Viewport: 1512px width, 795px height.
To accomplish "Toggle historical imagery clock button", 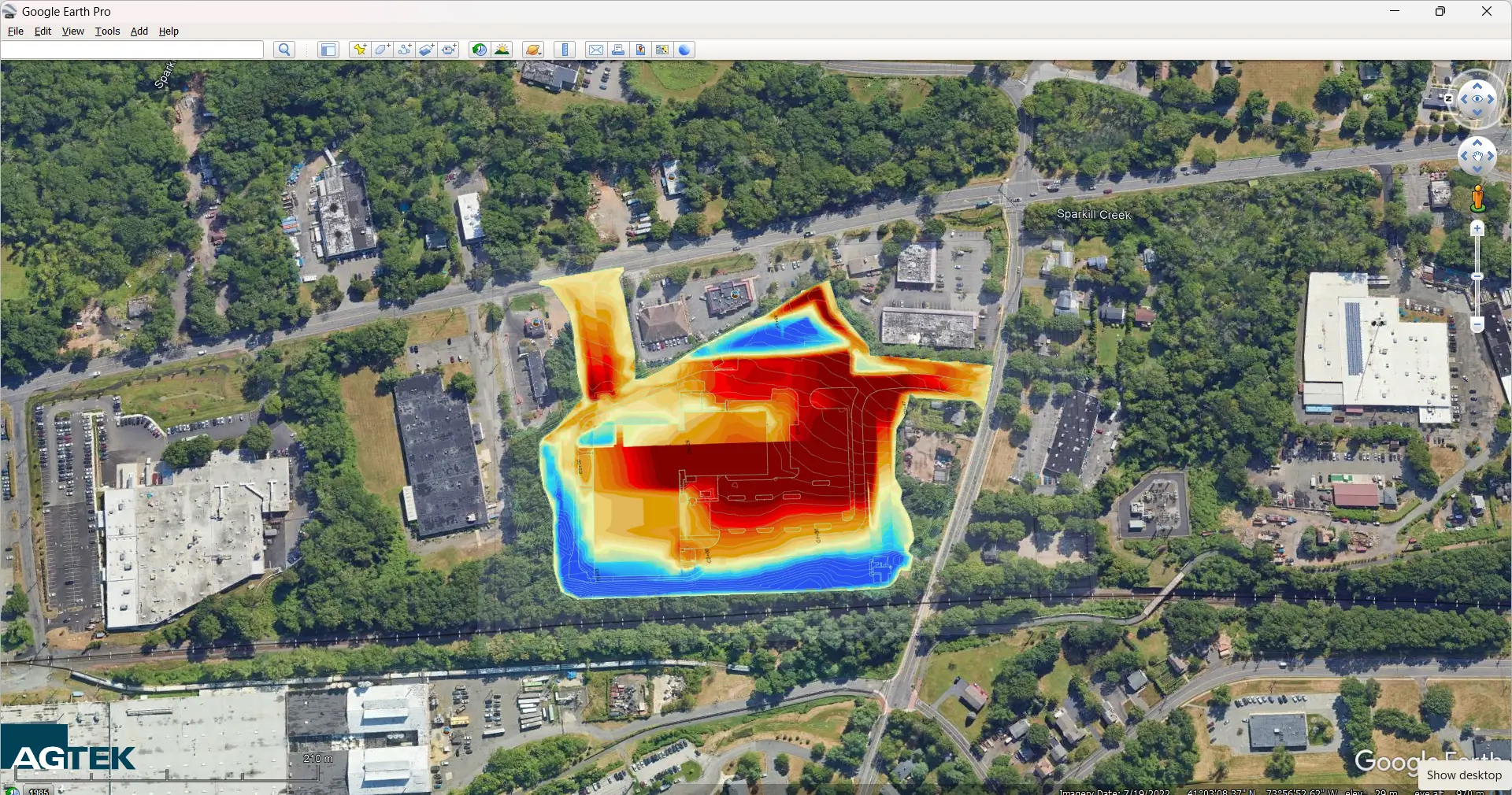I will tap(479, 50).
